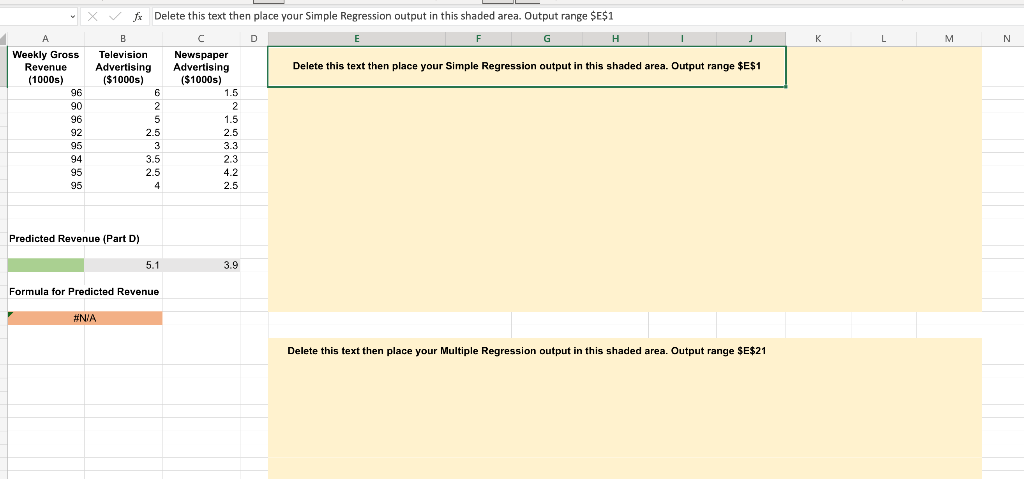The width and height of the screenshot is (1024, 479).
Task: Click the Television Advertising cell containing 5
Action: (123, 120)
